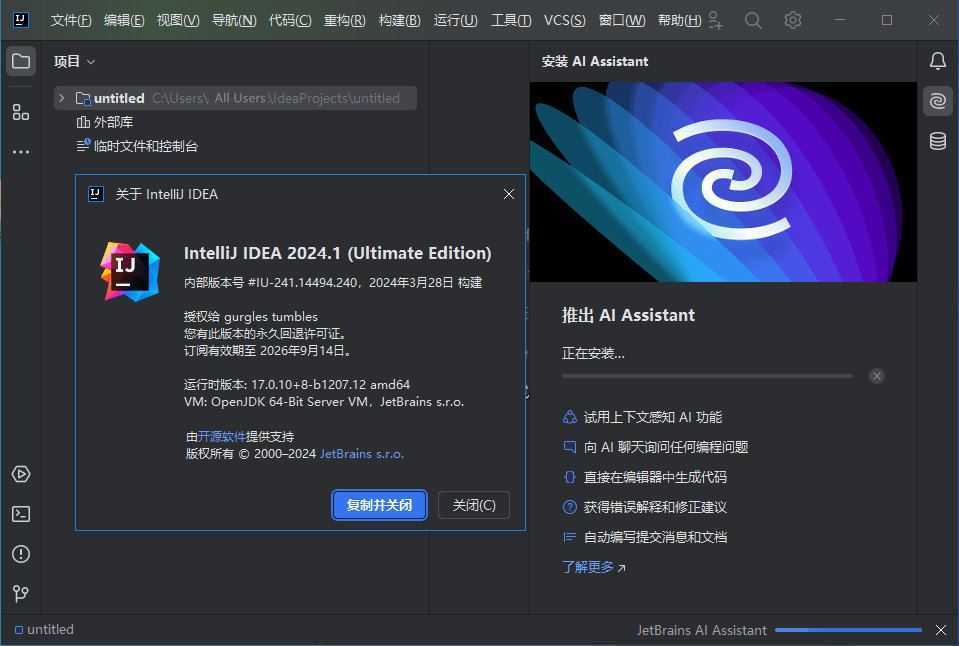Open the Problems tool window
959x646 pixels.
(x=20, y=553)
